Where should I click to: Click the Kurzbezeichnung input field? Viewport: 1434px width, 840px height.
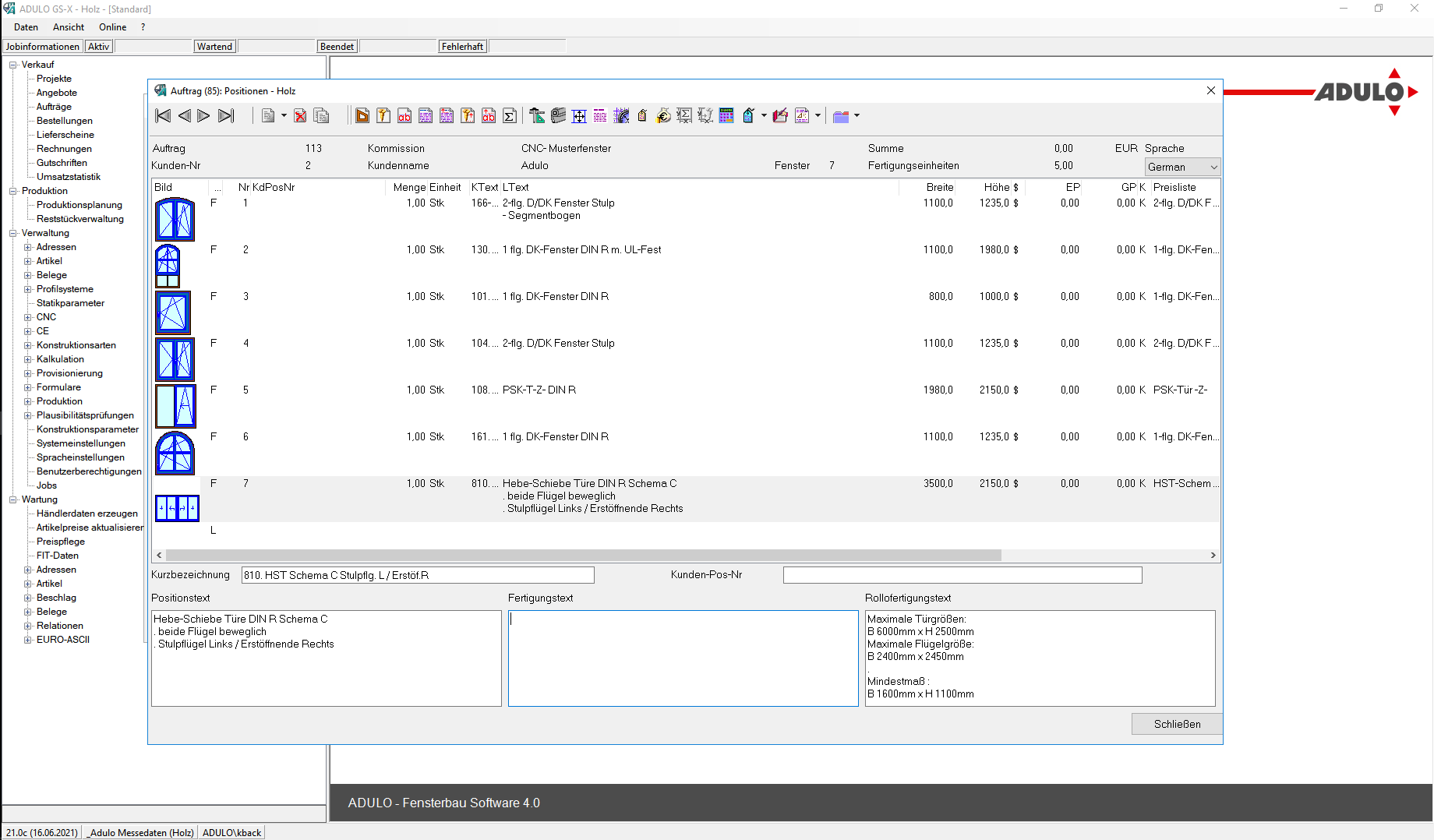click(418, 575)
